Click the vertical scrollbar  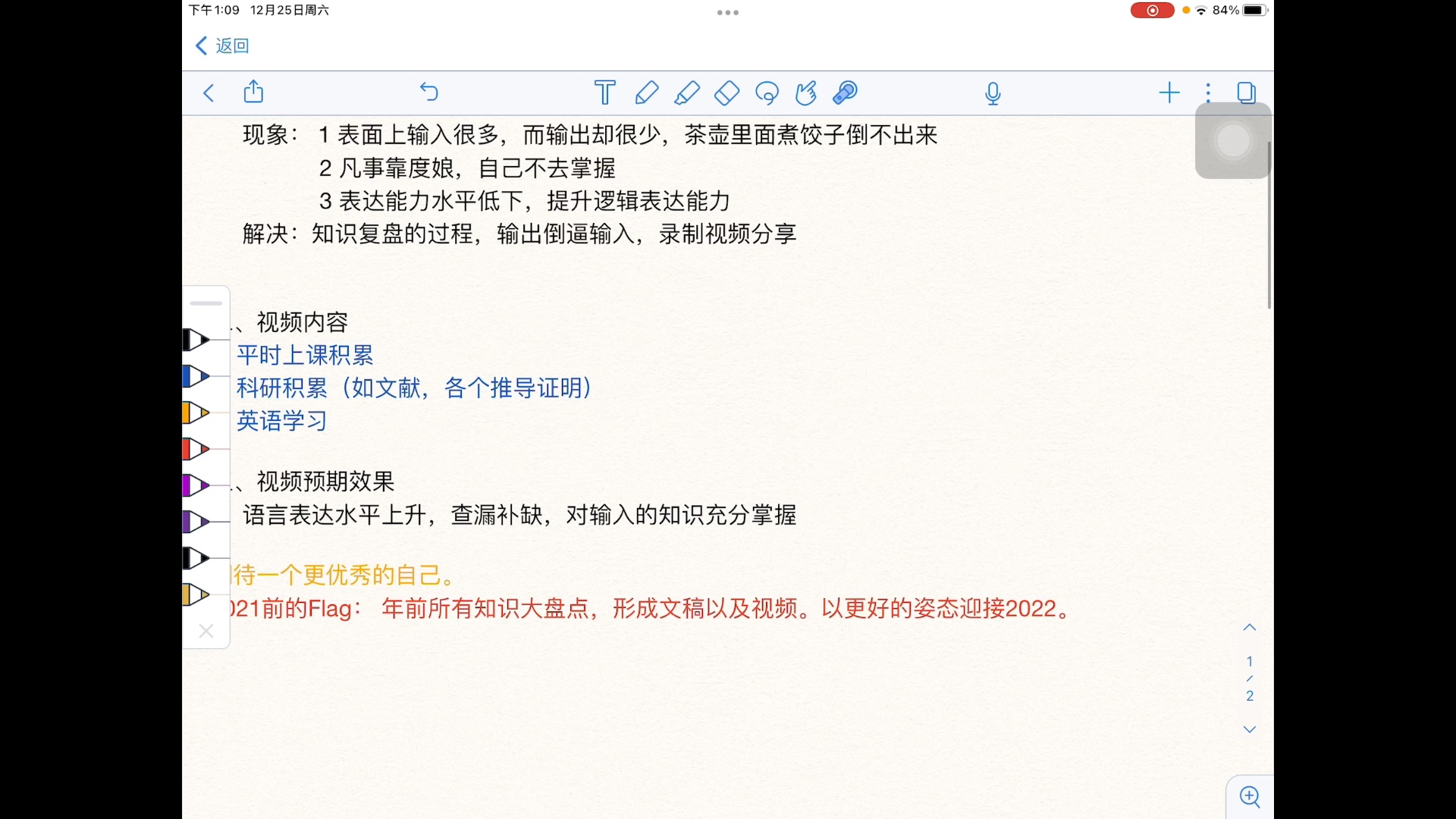[x=1269, y=224]
